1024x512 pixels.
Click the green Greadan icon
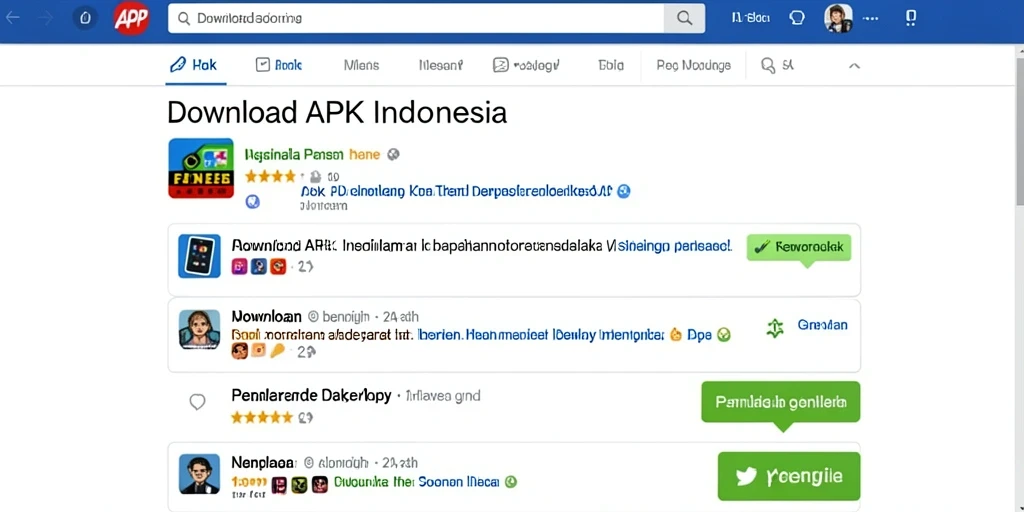(775, 328)
